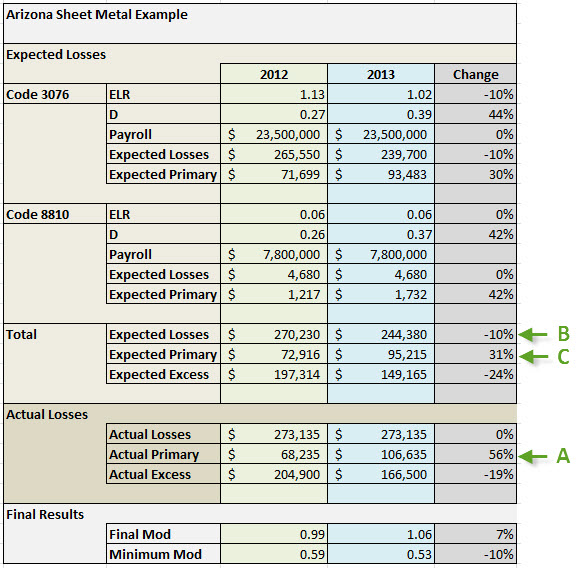Click the Actual Primary row label
The image size is (587, 568).
point(163,454)
